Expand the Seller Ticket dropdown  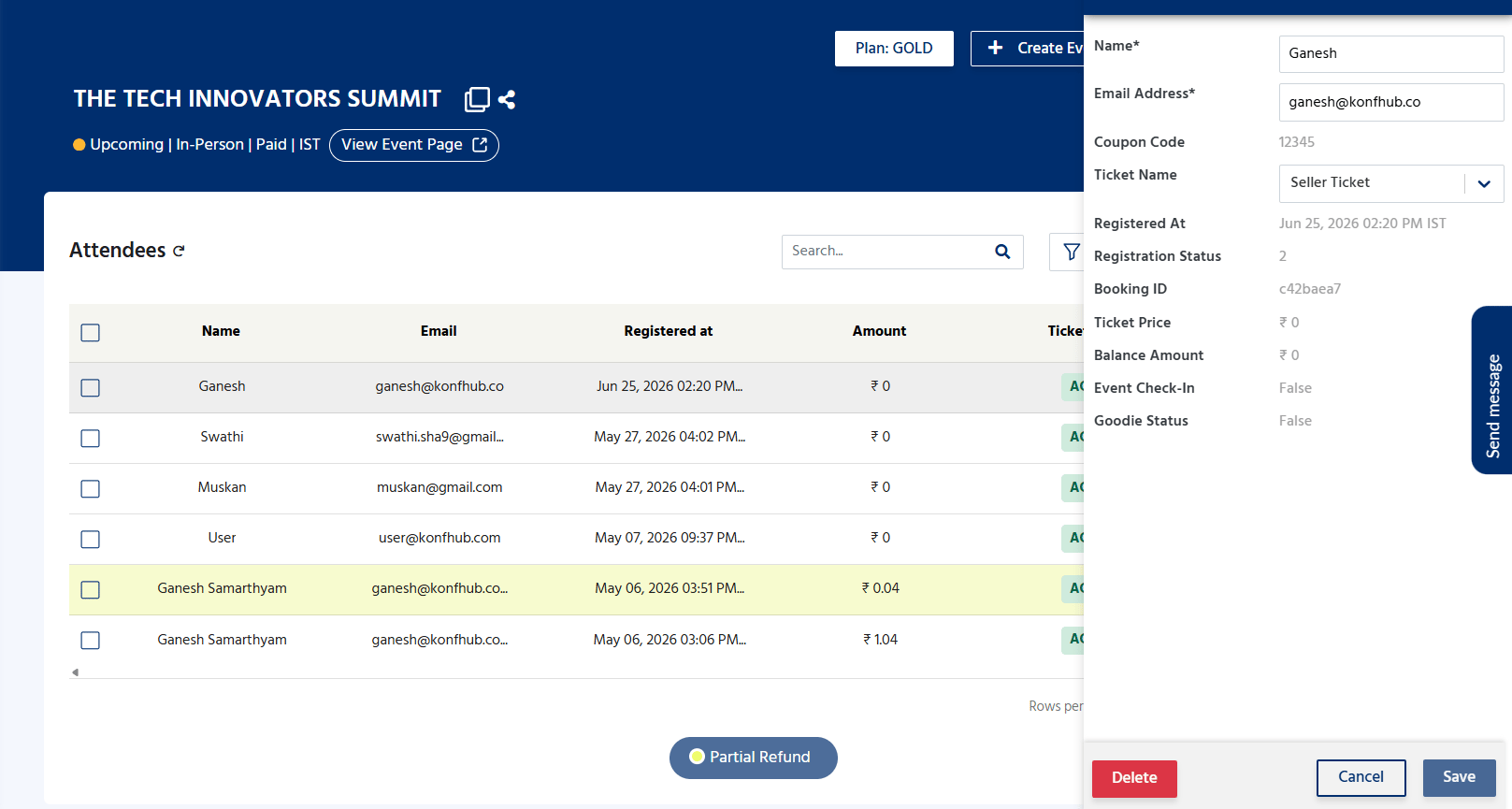point(1391,183)
